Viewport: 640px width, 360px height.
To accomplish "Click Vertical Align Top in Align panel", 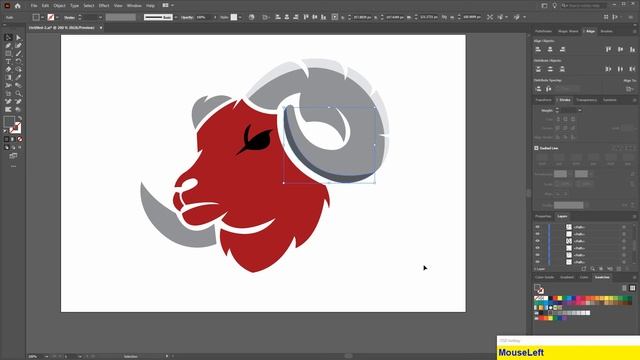I will (609, 49).
